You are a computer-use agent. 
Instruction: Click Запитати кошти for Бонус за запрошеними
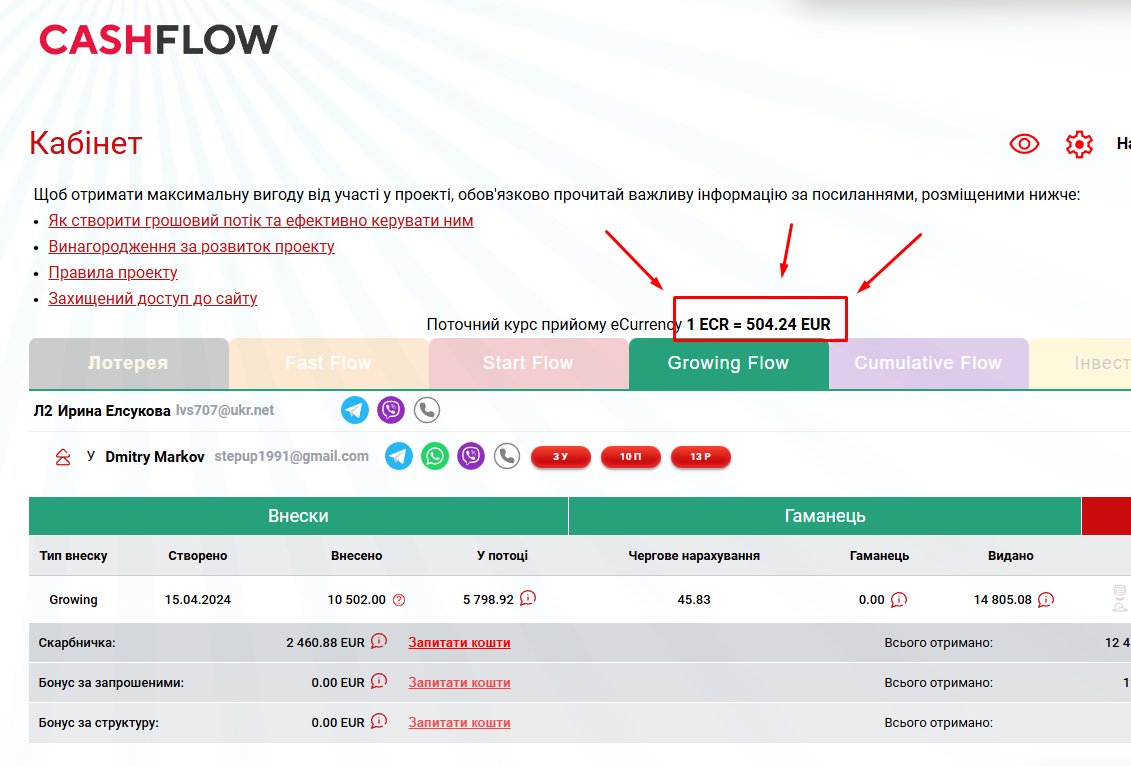[459, 682]
